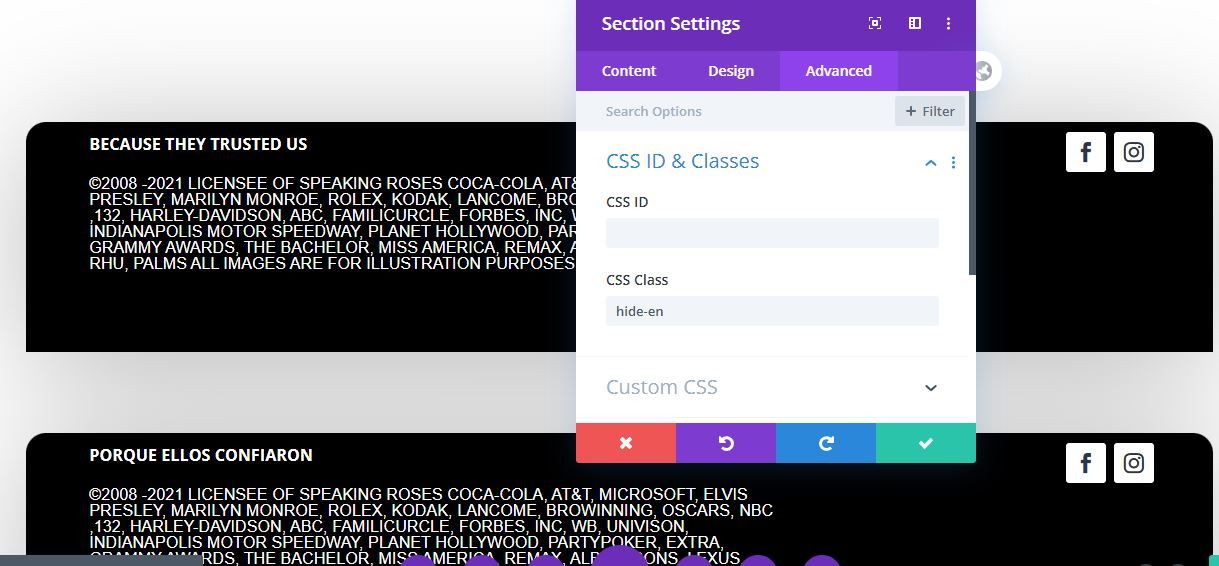The height and width of the screenshot is (566, 1219).
Task: Discard changes with the red X button
Action: coord(626,443)
